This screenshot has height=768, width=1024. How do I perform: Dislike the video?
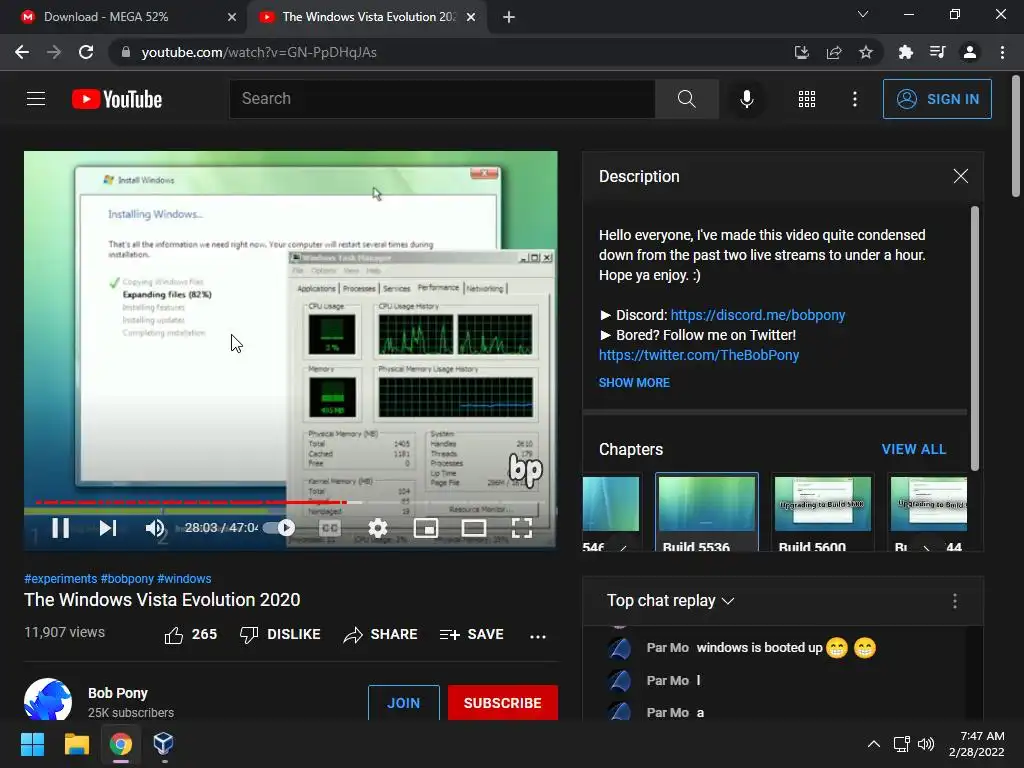[280, 635]
